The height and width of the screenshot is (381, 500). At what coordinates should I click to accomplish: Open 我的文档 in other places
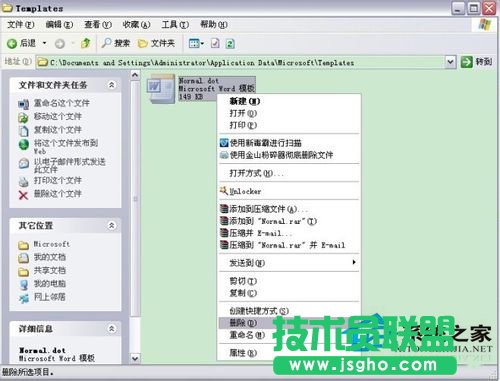click(x=50, y=257)
